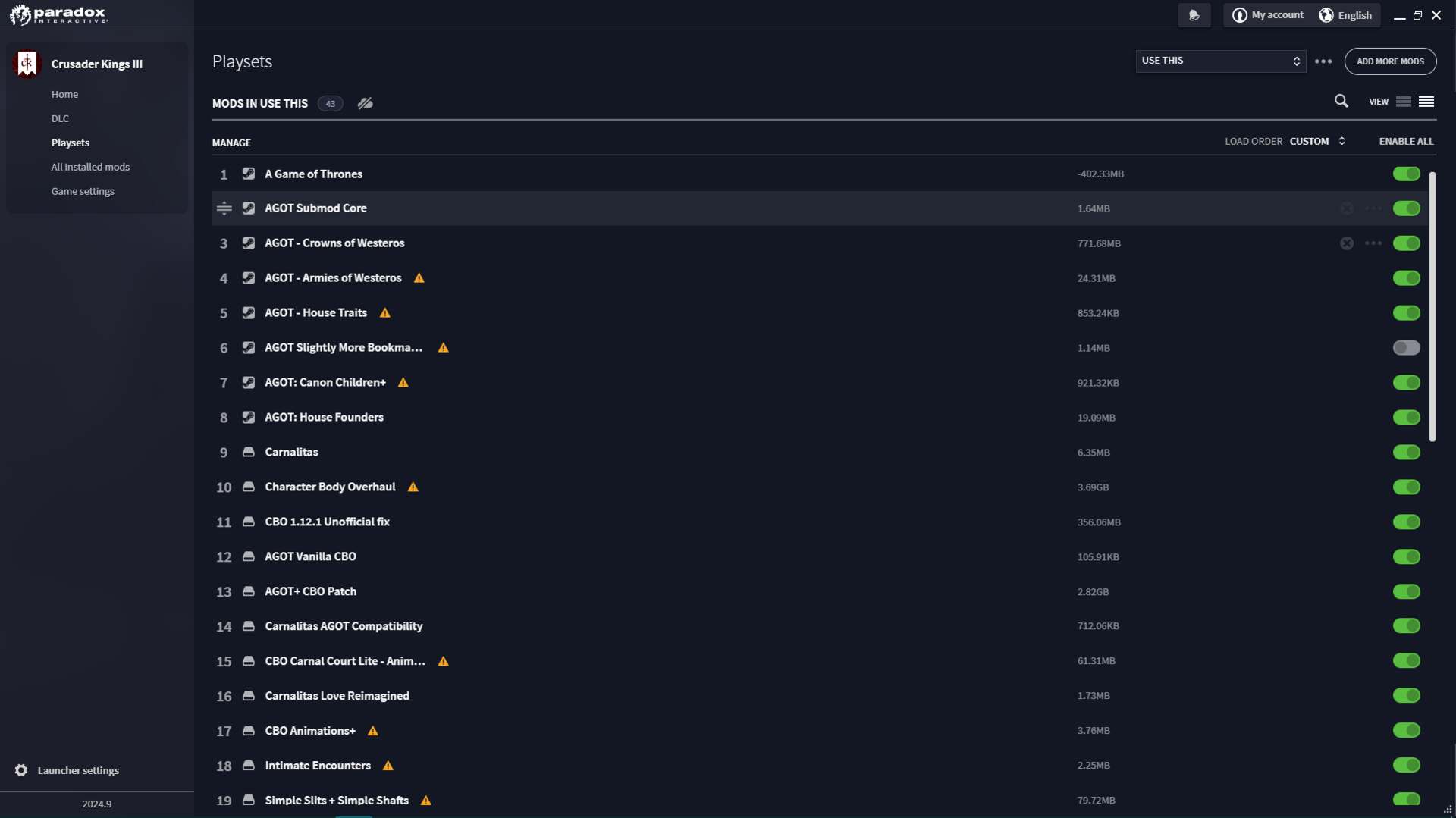Open Launcher settings
The image size is (1456, 818).
point(78,770)
